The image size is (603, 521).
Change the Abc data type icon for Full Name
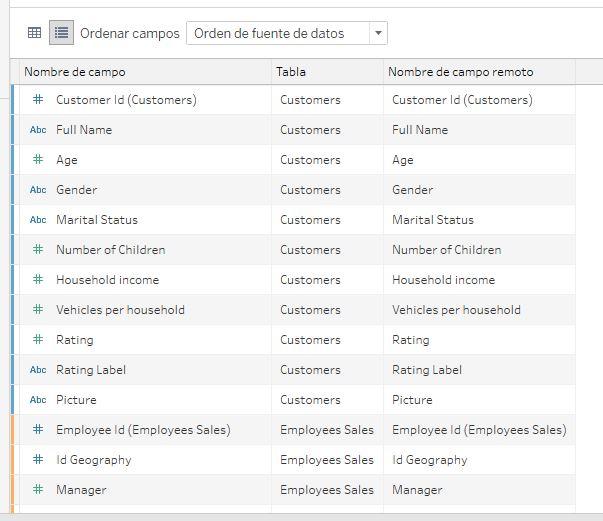pyautogui.click(x=38, y=130)
